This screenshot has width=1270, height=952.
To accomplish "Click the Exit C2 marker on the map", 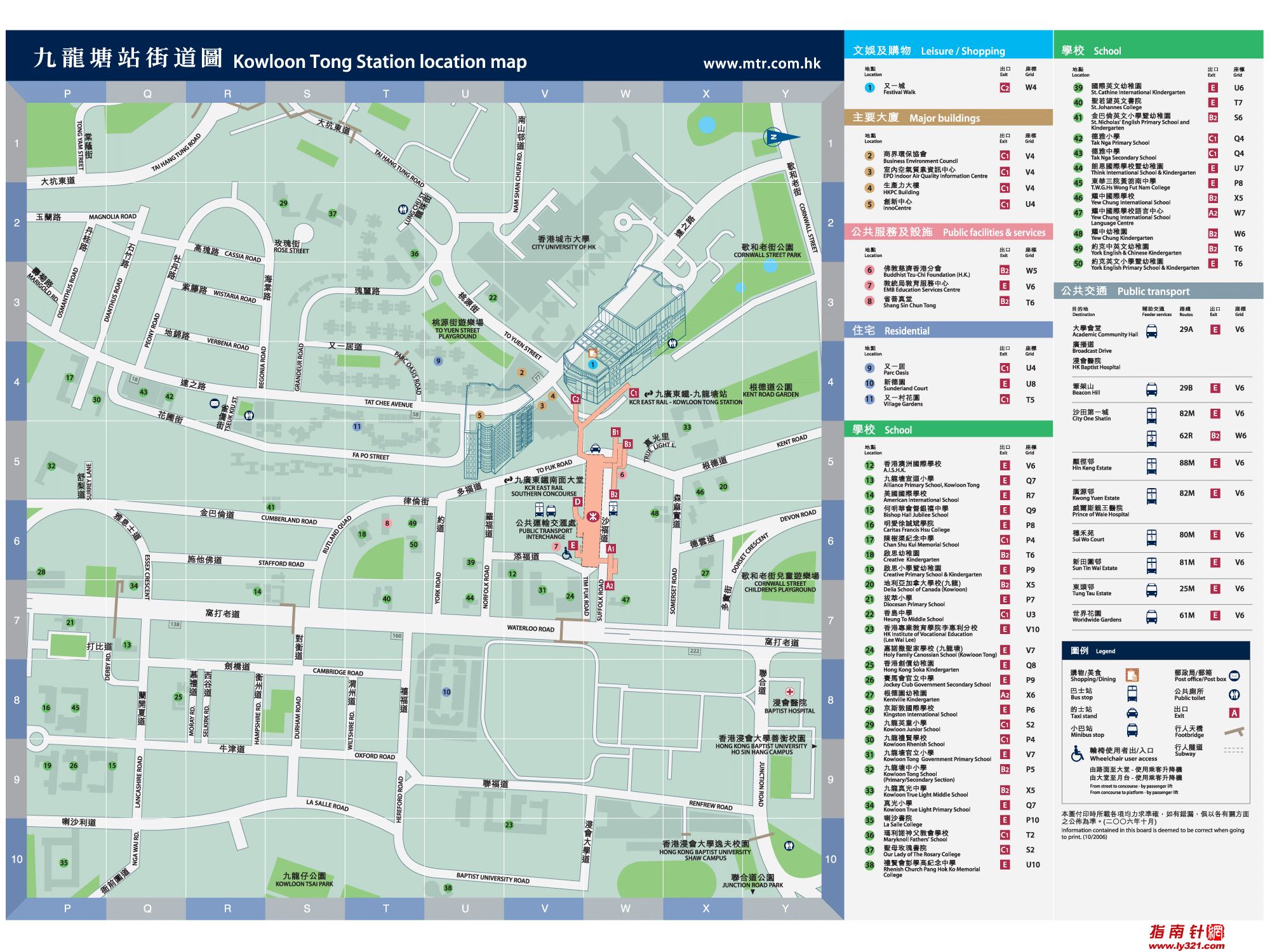I will pos(575,399).
